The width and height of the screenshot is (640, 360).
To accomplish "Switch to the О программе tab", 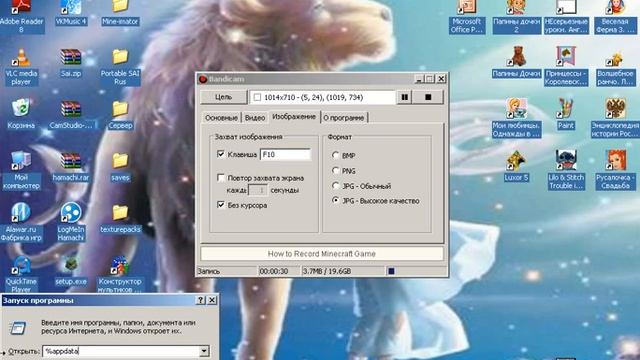I will (x=344, y=118).
